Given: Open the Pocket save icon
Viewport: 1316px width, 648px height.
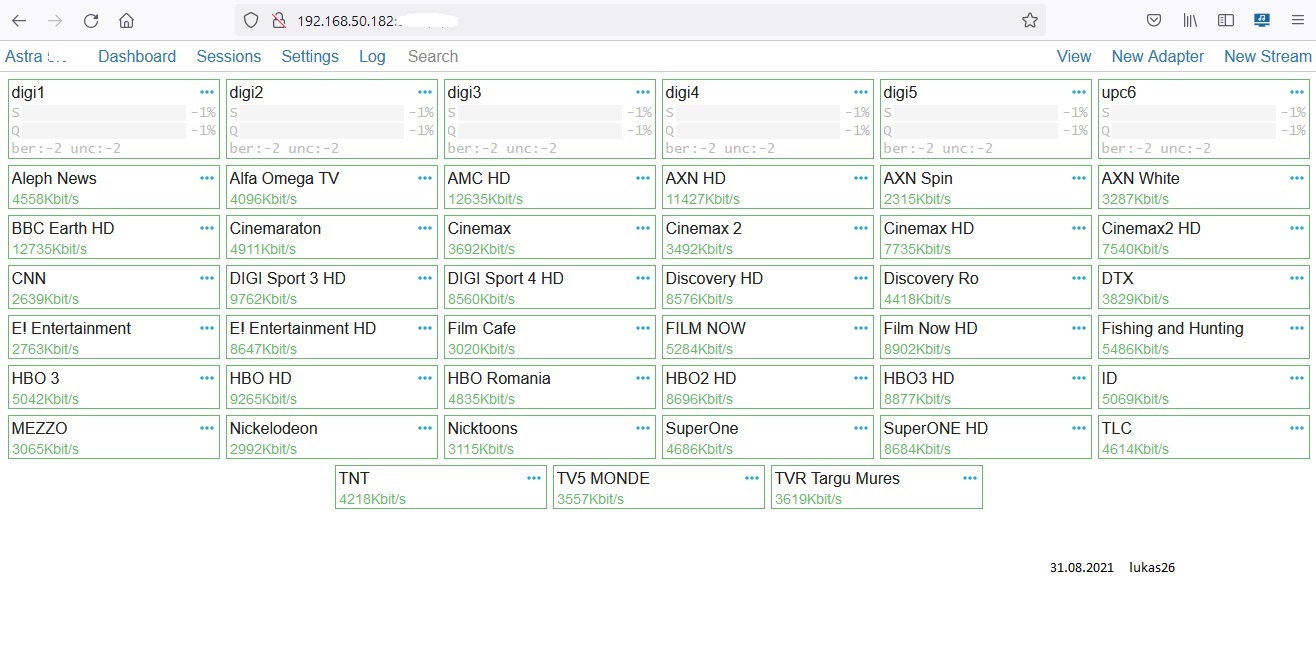Looking at the screenshot, I should pyautogui.click(x=1153, y=20).
